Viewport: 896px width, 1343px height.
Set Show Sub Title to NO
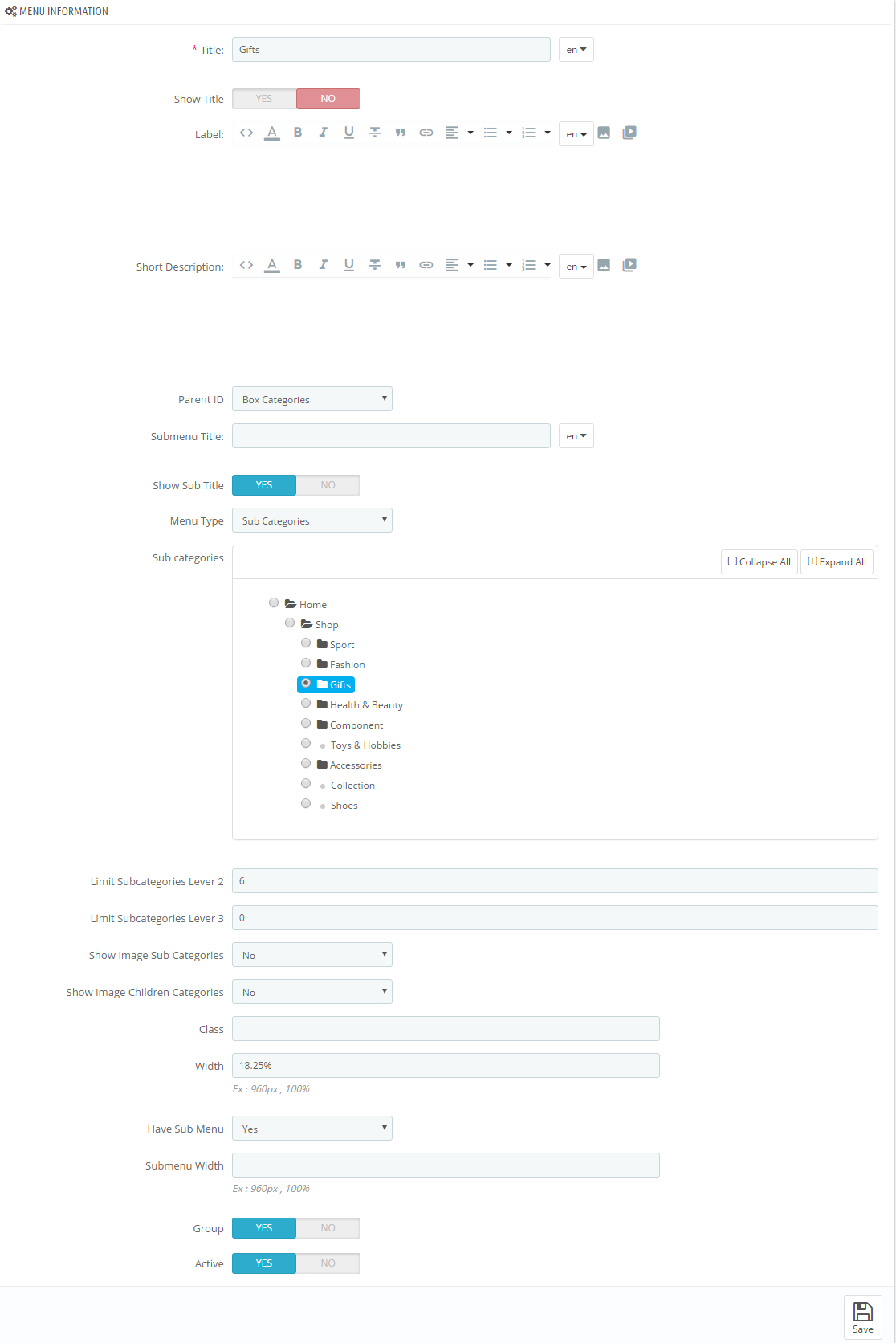click(x=328, y=485)
